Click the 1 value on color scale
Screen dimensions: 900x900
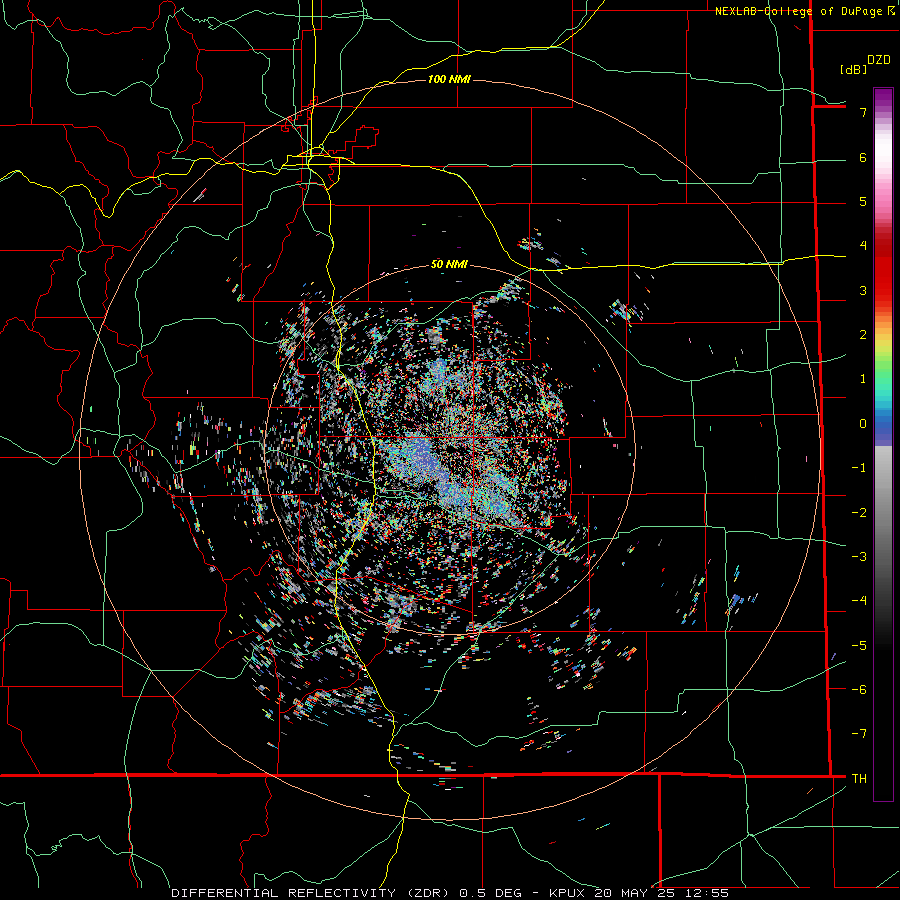[863, 379]
